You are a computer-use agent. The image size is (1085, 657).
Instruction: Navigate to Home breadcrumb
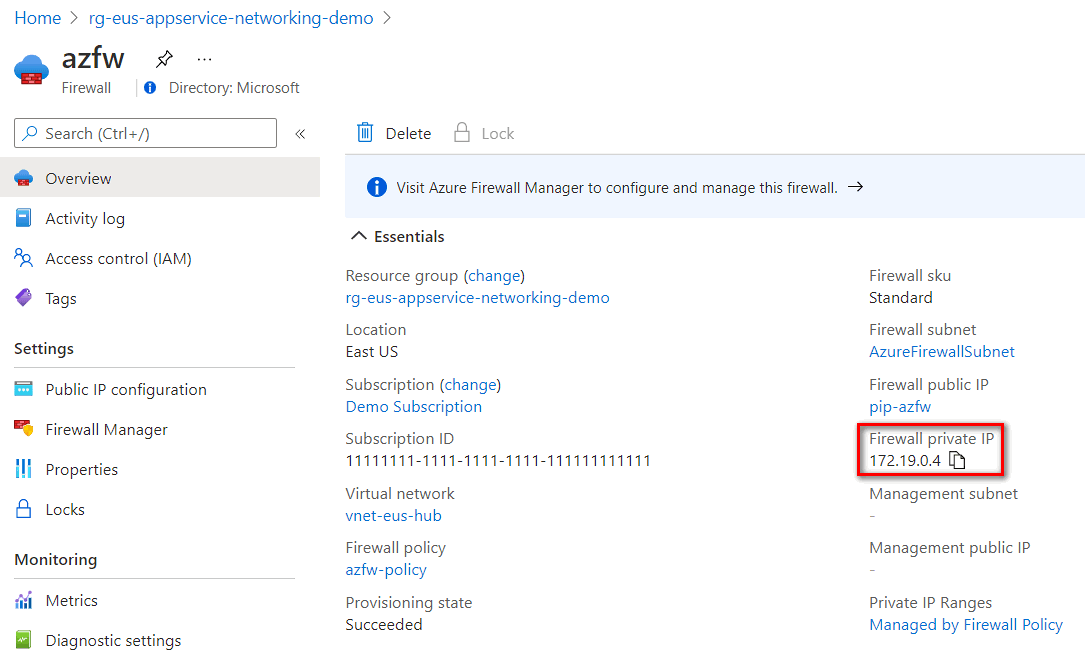point(38,18)
